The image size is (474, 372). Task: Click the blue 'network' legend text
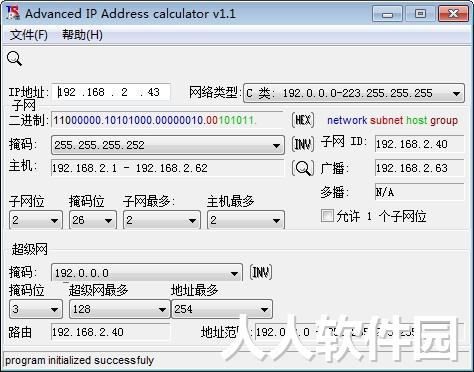pos(347,120)
